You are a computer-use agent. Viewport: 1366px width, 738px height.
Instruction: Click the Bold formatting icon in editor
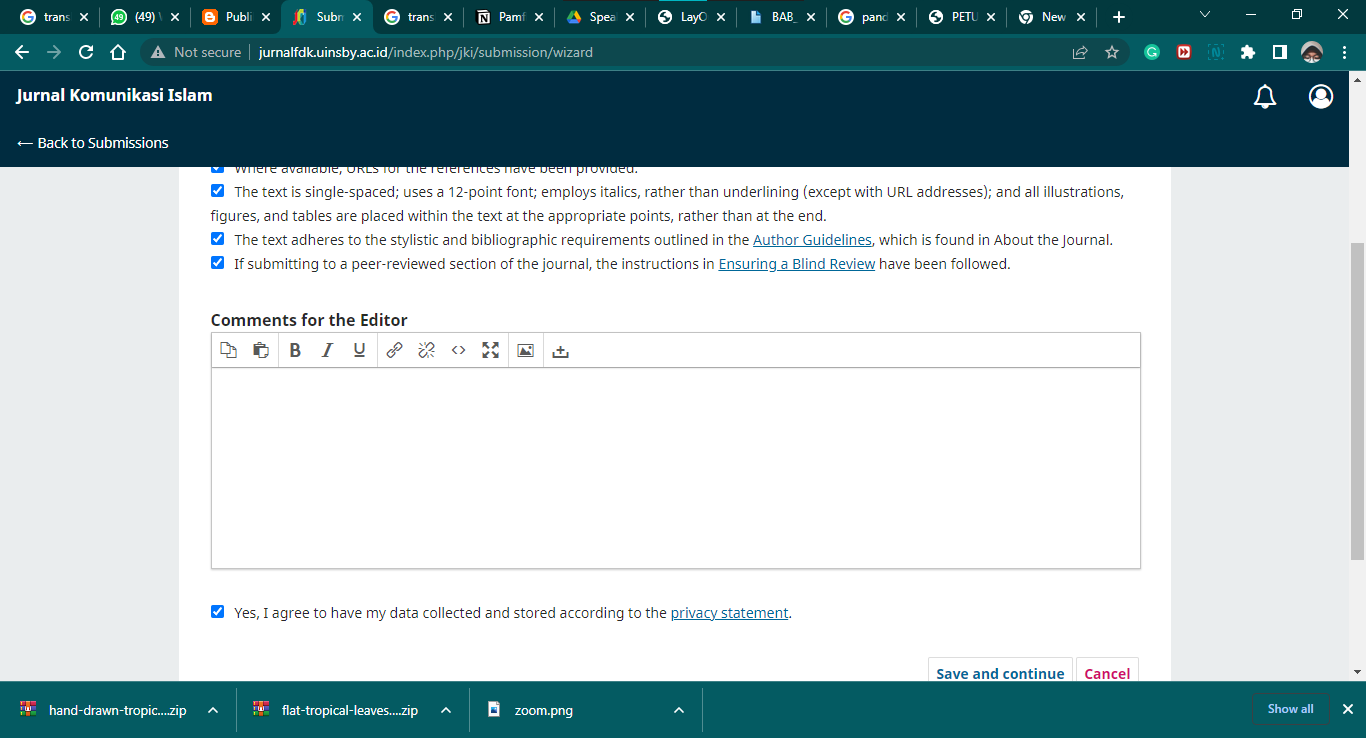point(295,350)
